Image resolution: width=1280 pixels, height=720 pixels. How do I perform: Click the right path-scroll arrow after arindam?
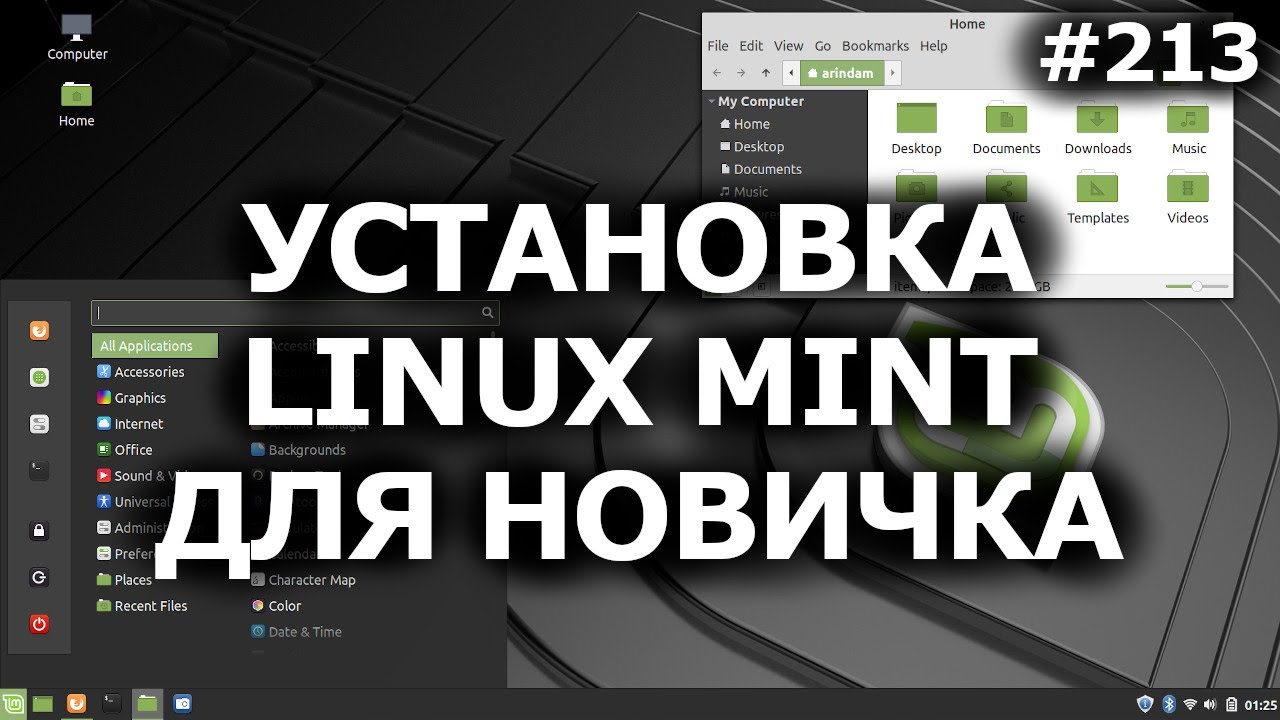pyautogui.click(x=892, y=73)
